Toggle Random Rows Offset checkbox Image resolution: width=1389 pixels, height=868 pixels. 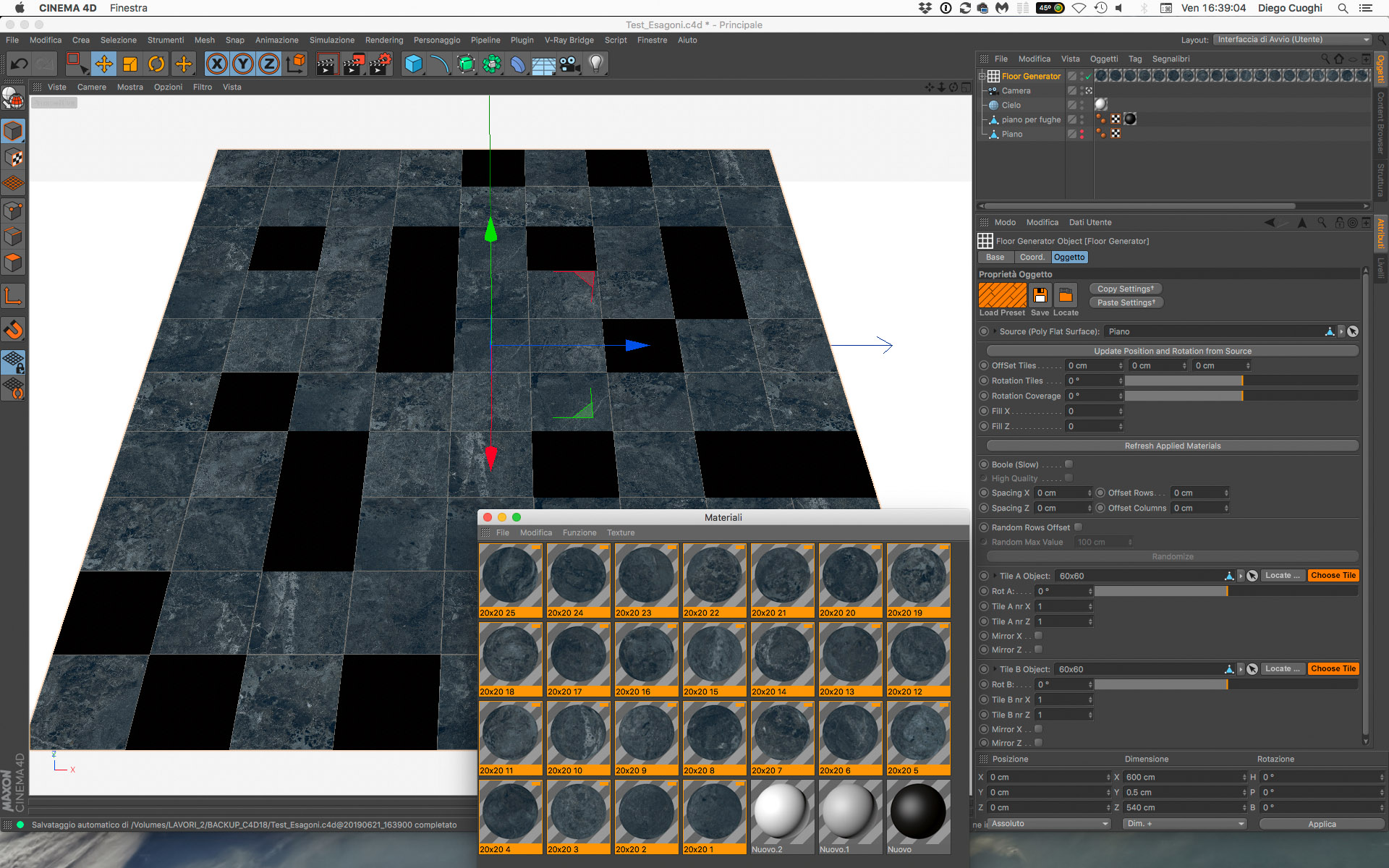pyautogui.click(x=1080, y=527)
